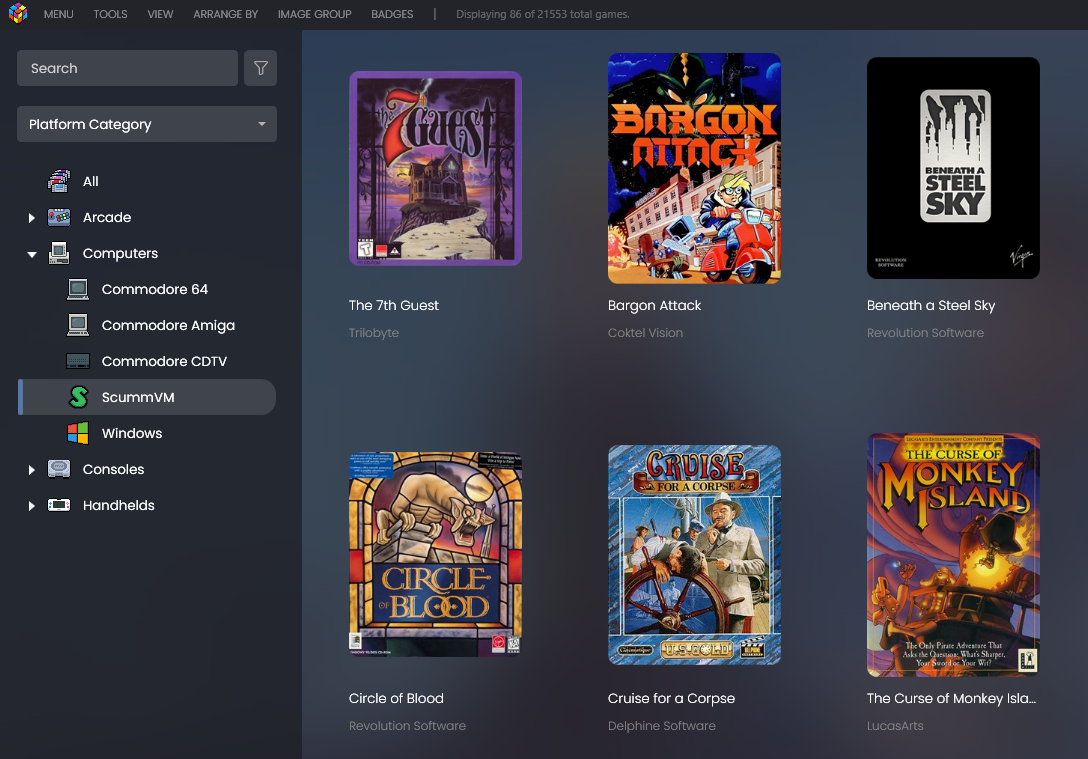Select Arcade in the platform tree
The image size is (1088, 759).
point(107,217)
